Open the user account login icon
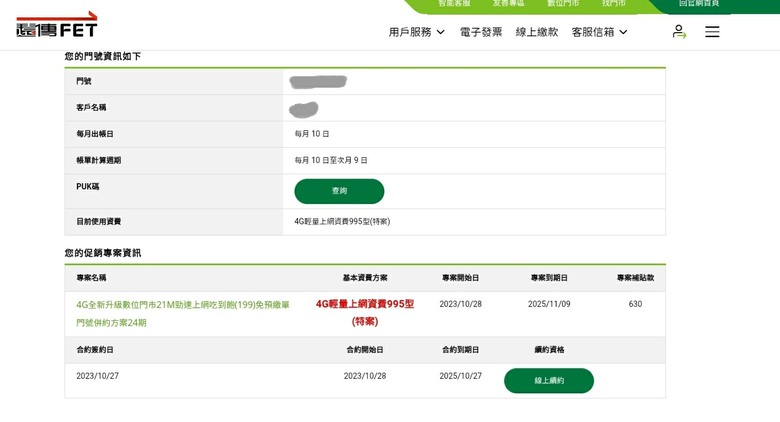 coord(679,32)
